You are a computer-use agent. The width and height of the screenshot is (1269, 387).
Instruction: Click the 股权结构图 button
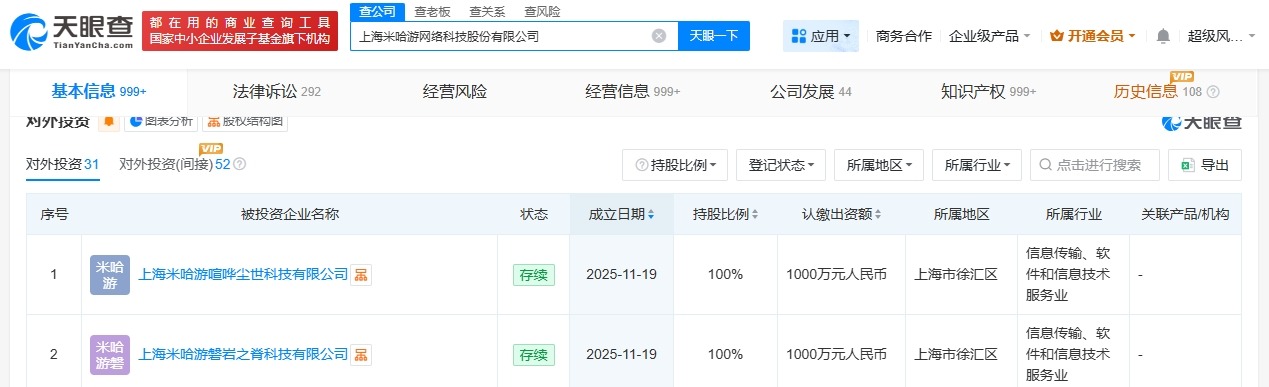(x=246, y=122)
